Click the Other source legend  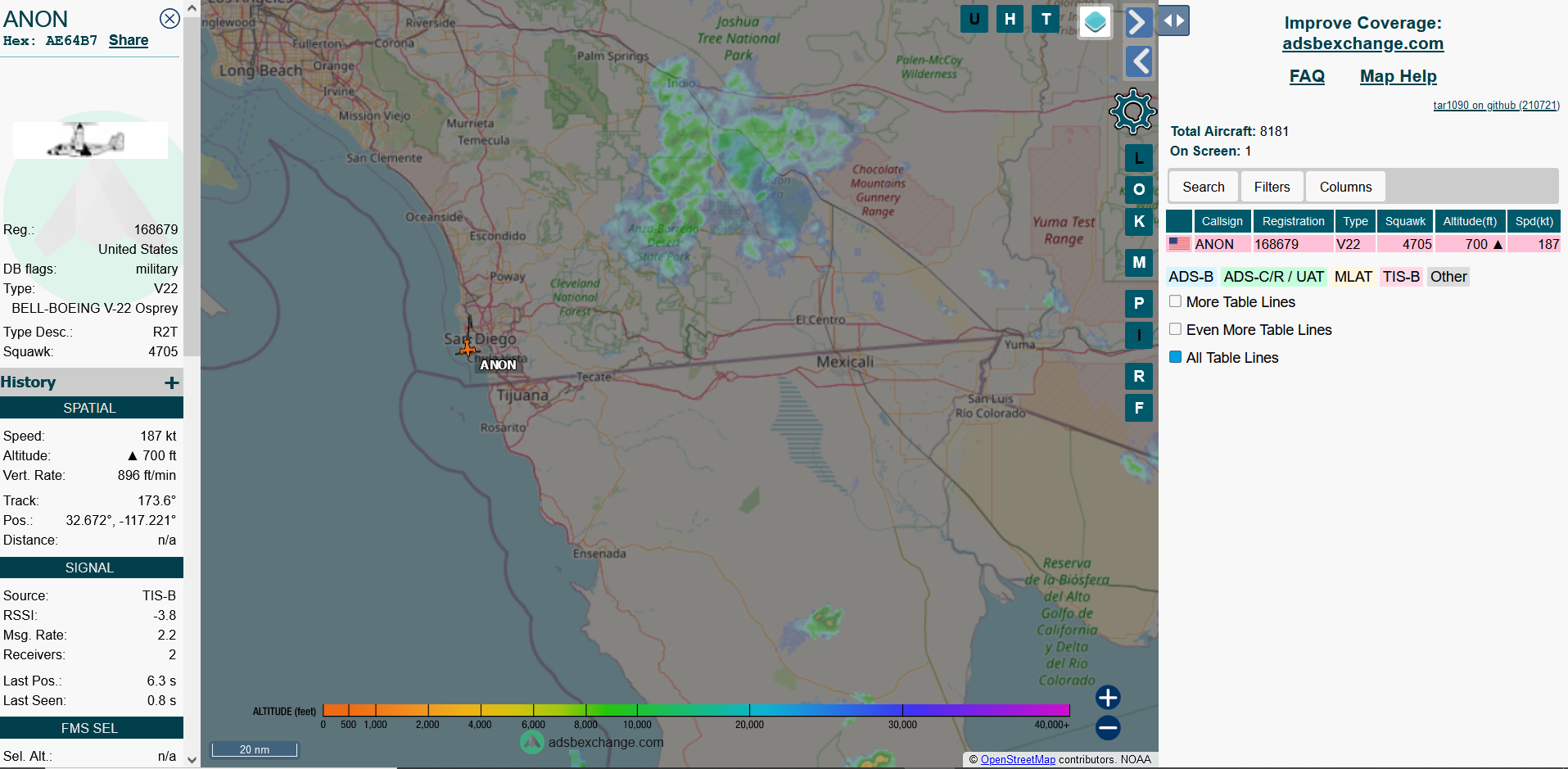1448,277
